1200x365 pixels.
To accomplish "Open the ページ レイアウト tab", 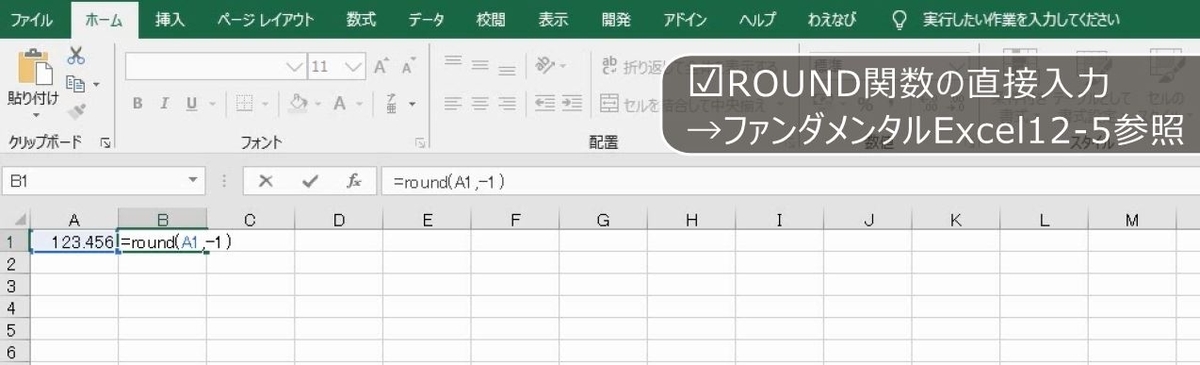I will click(266, 20).
